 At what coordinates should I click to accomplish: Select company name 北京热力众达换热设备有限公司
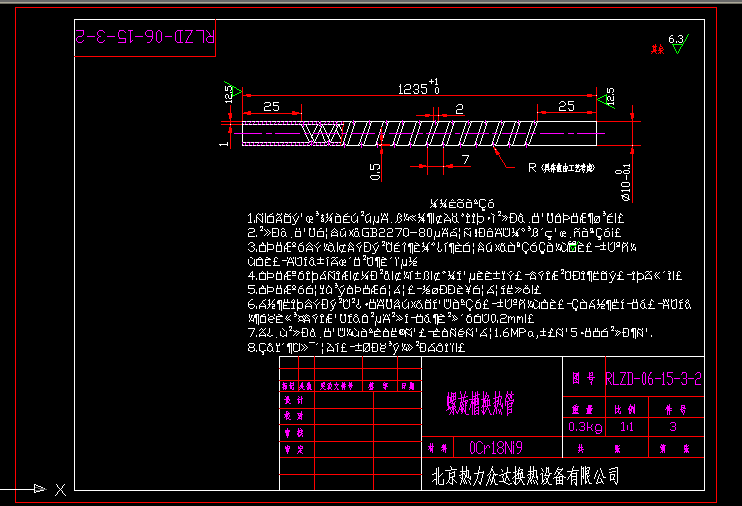pyautogui.click(x=525, y=476)
